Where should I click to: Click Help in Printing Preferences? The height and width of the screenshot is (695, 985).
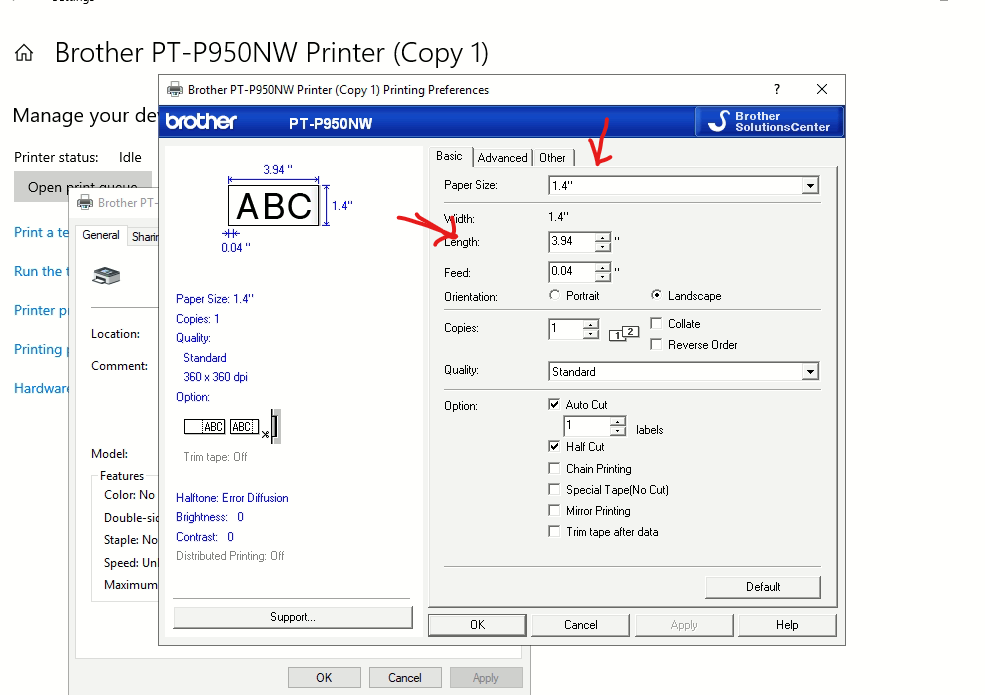pyautogui.click(x=787, y=625)
